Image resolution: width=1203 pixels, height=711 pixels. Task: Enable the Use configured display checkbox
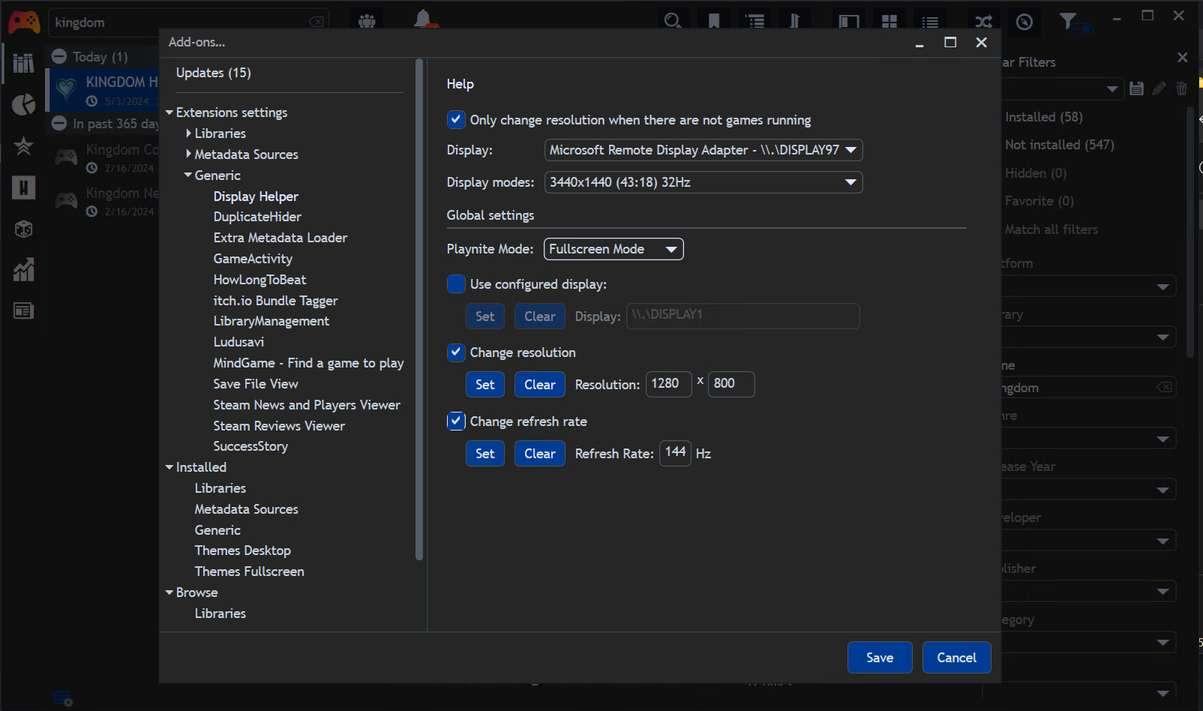coord(456,284)
